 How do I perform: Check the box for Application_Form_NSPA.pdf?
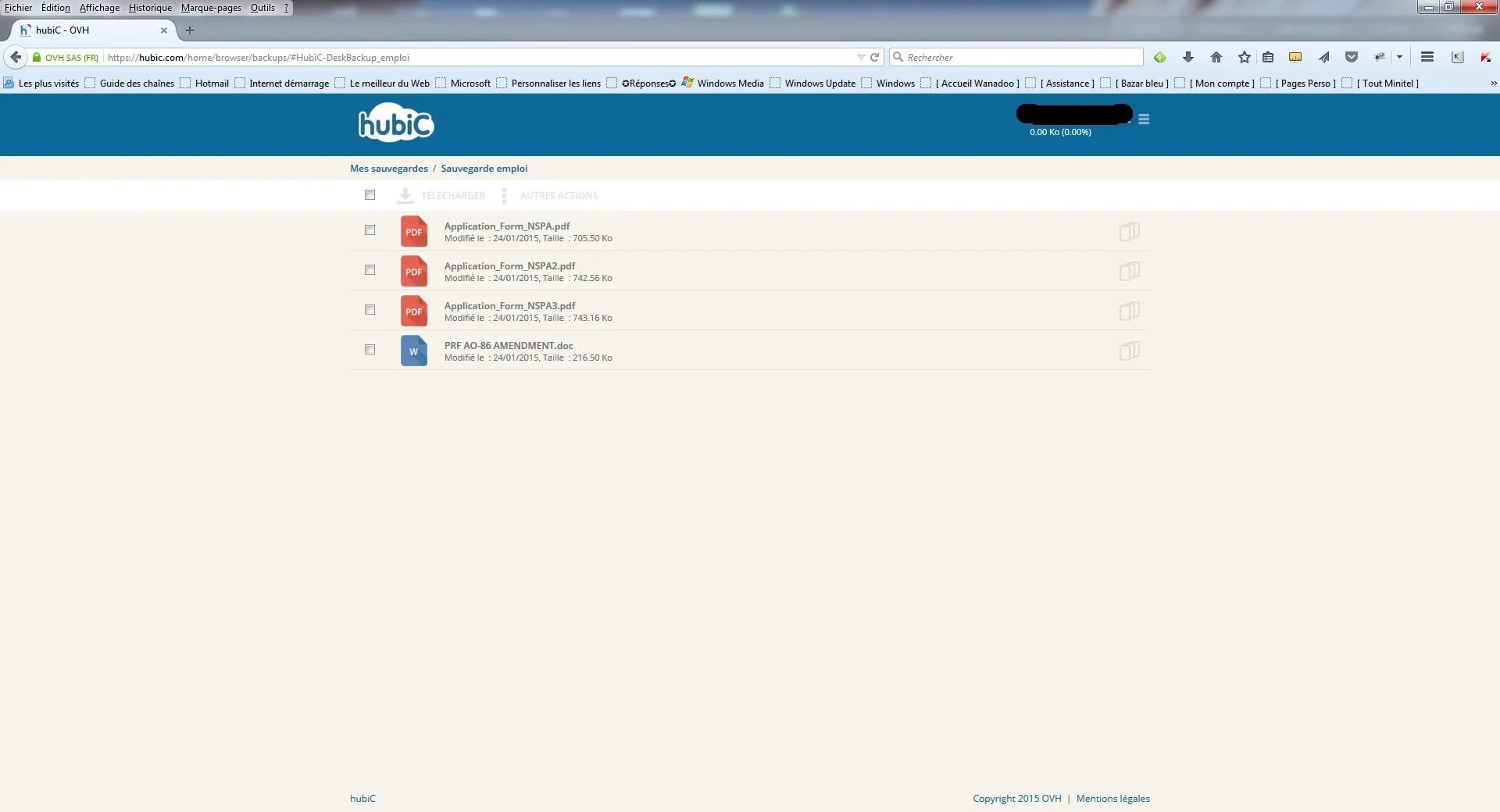pyautogui.click(x=370, y=230)
